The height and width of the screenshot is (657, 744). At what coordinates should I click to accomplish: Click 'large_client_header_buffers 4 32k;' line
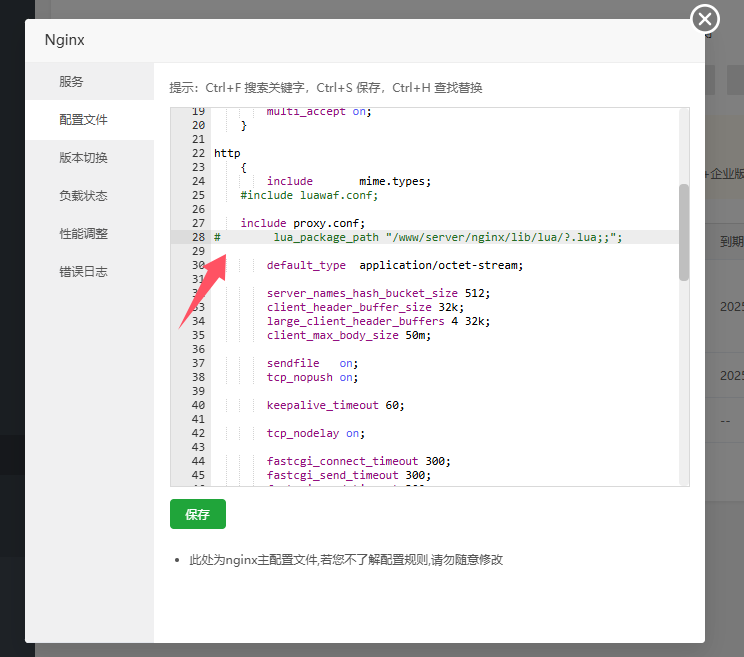(378, 321)
